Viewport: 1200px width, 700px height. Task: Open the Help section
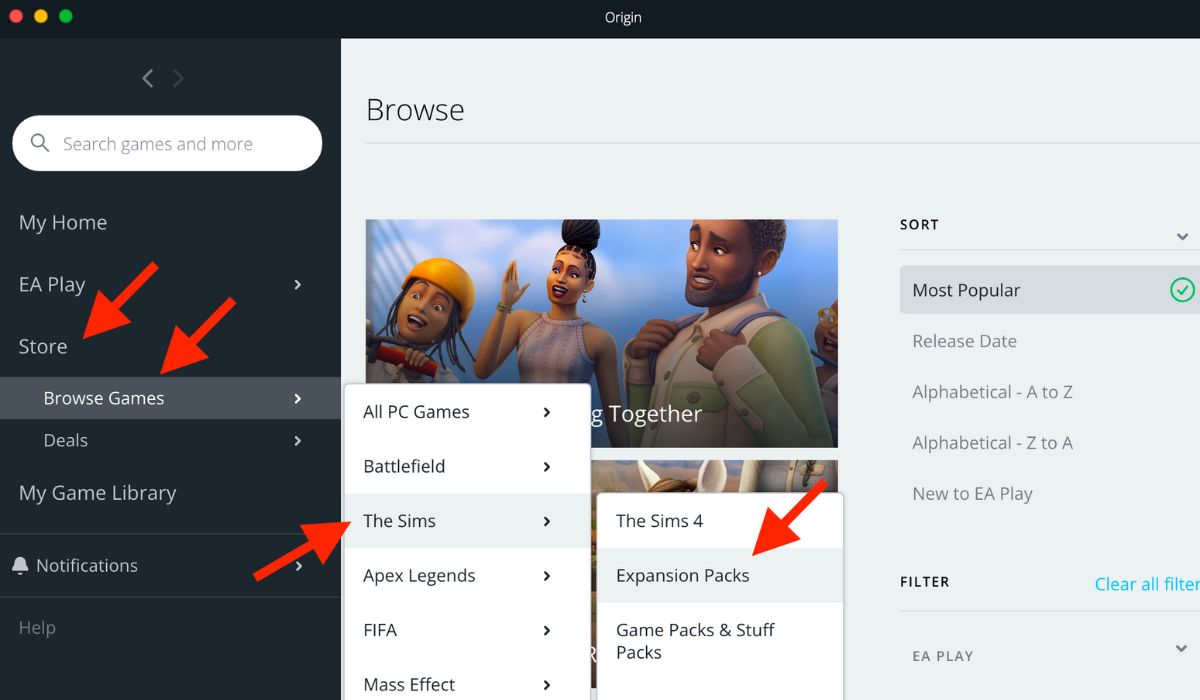coord(36,627)
